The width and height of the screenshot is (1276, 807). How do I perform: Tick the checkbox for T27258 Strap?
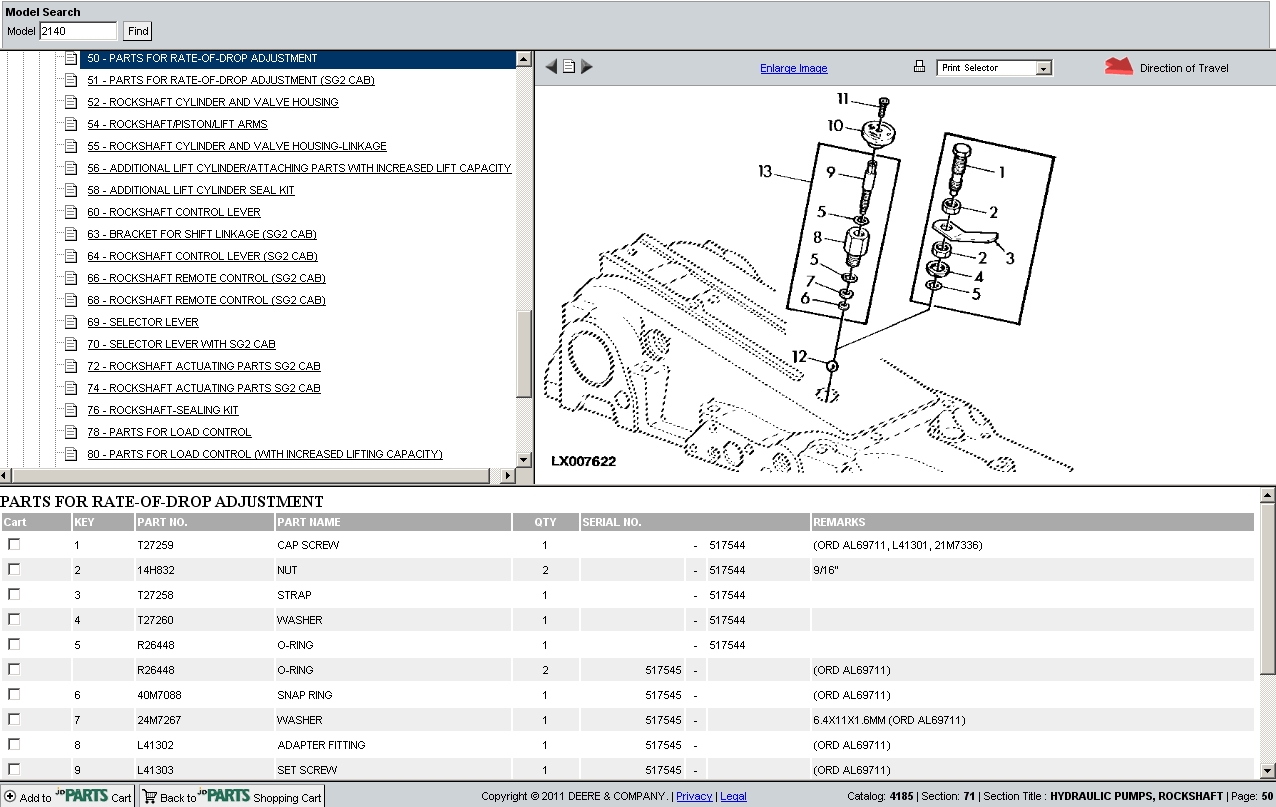point(14,594)
